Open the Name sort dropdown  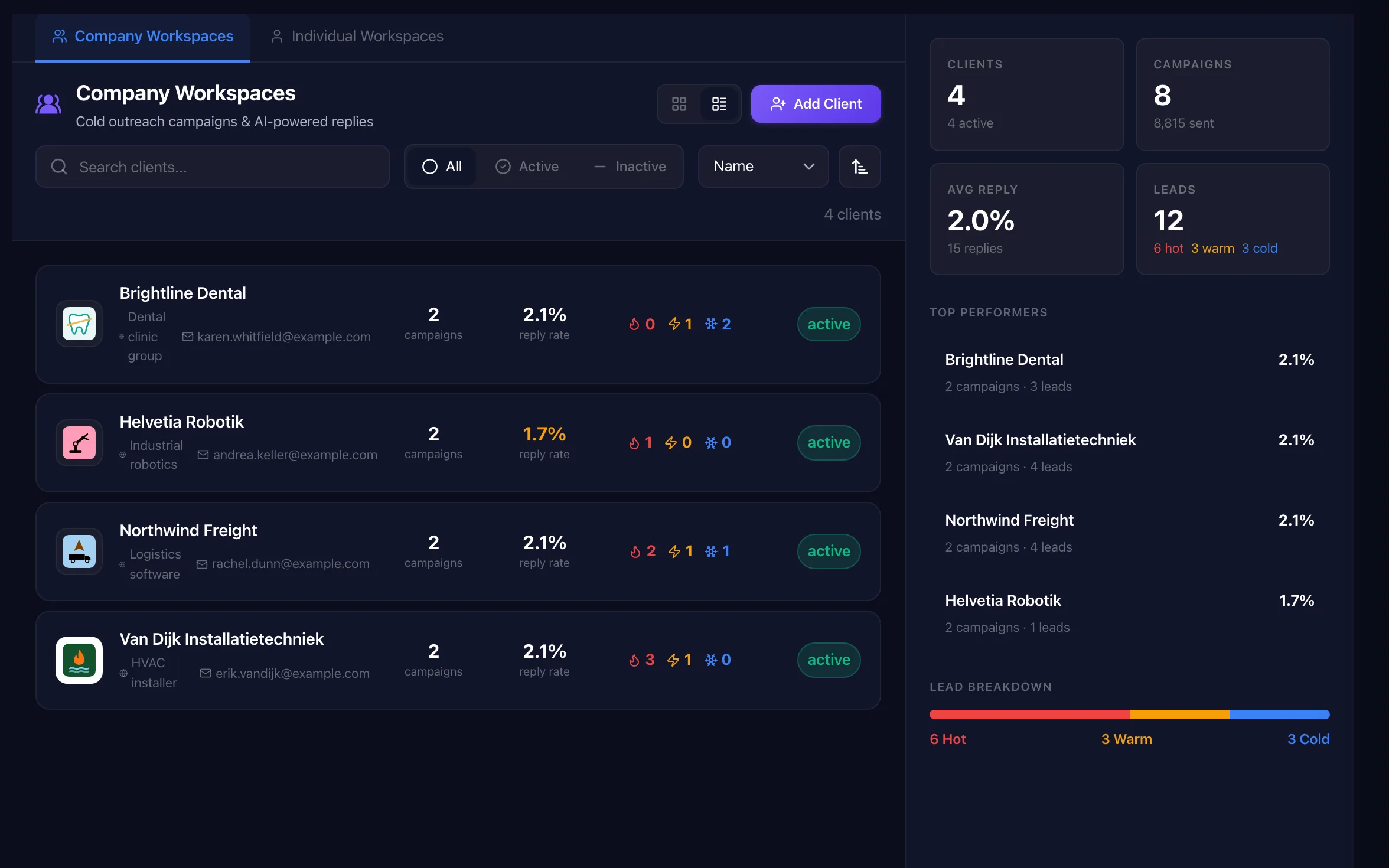pos(763,167)
